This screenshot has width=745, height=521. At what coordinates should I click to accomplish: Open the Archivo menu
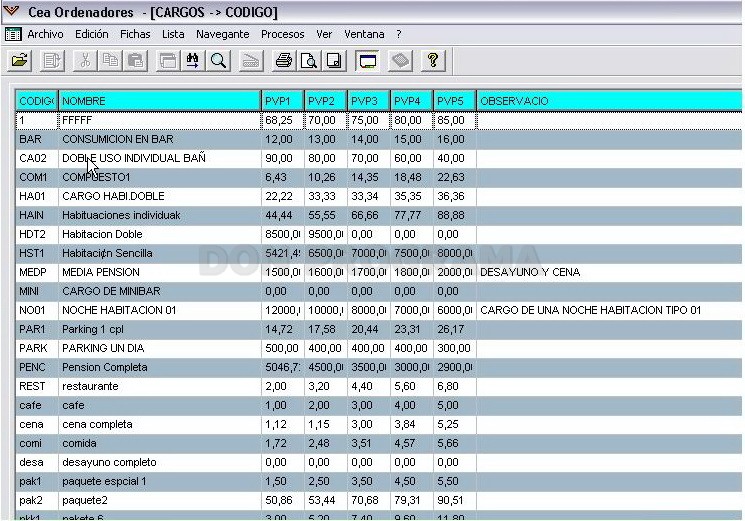(45, 34)
